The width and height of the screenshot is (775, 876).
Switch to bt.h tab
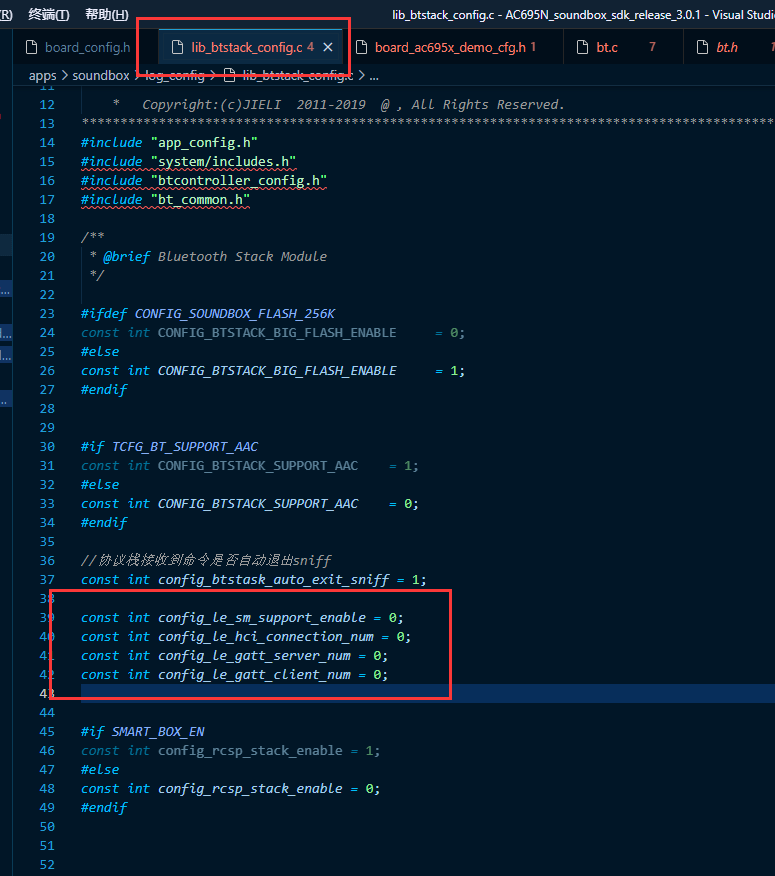point(727,47)
